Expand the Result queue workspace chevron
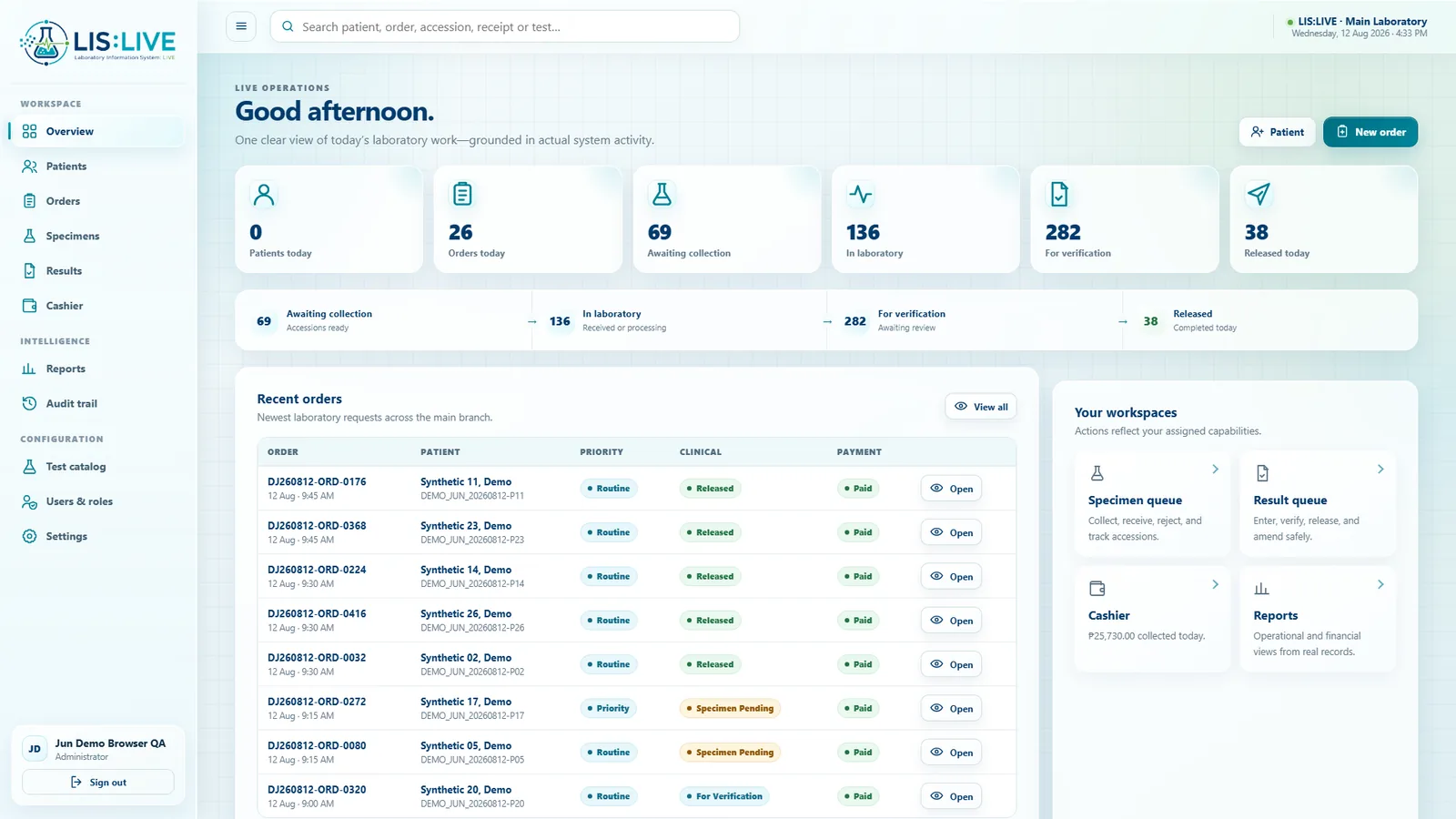 click(x=1380, y=469)
